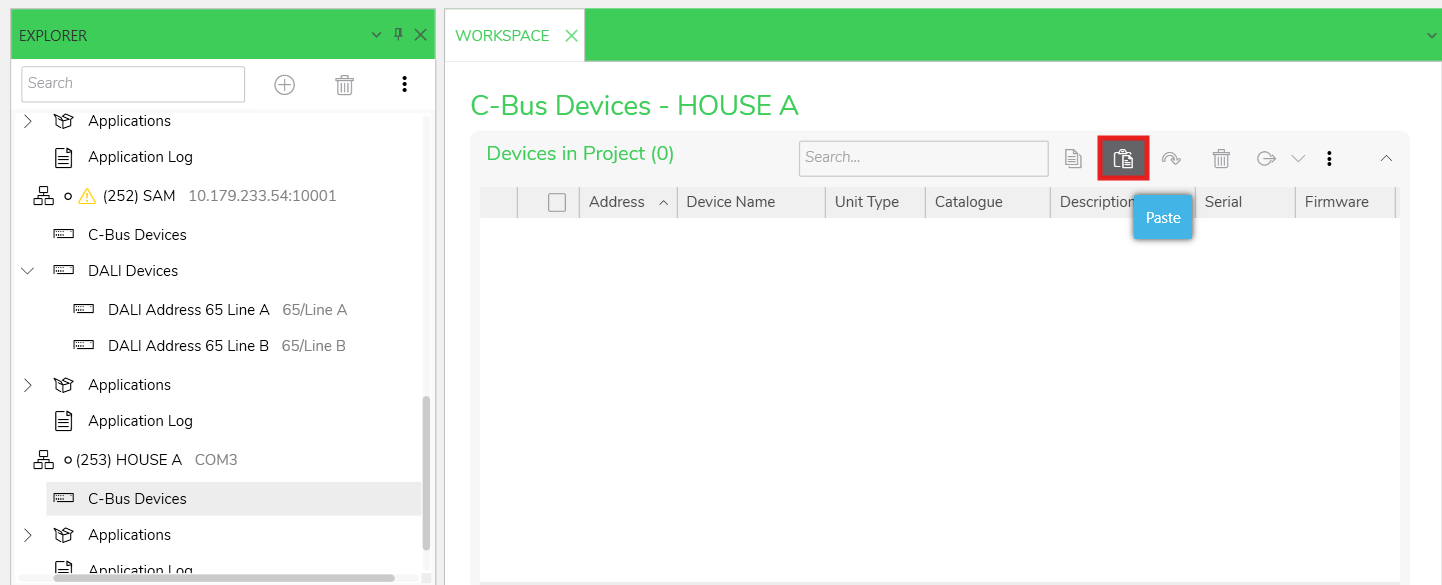The height and width of the screenshot is (585, 1442).
Task: Switch to the WORKSPACE tab
Action: click(502, 36)
